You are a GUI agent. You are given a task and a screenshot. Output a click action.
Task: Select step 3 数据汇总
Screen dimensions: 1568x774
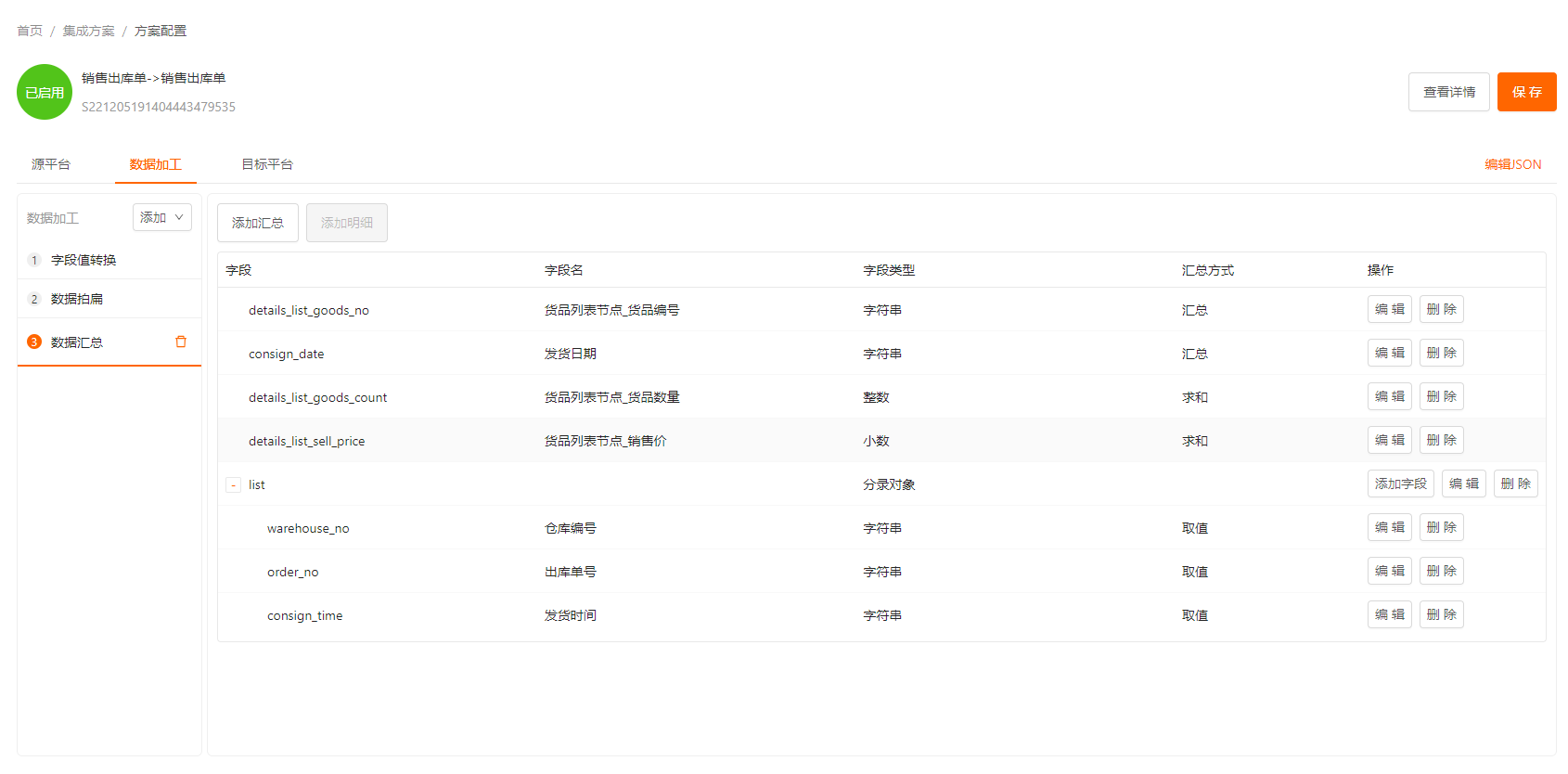coord(77,342)
